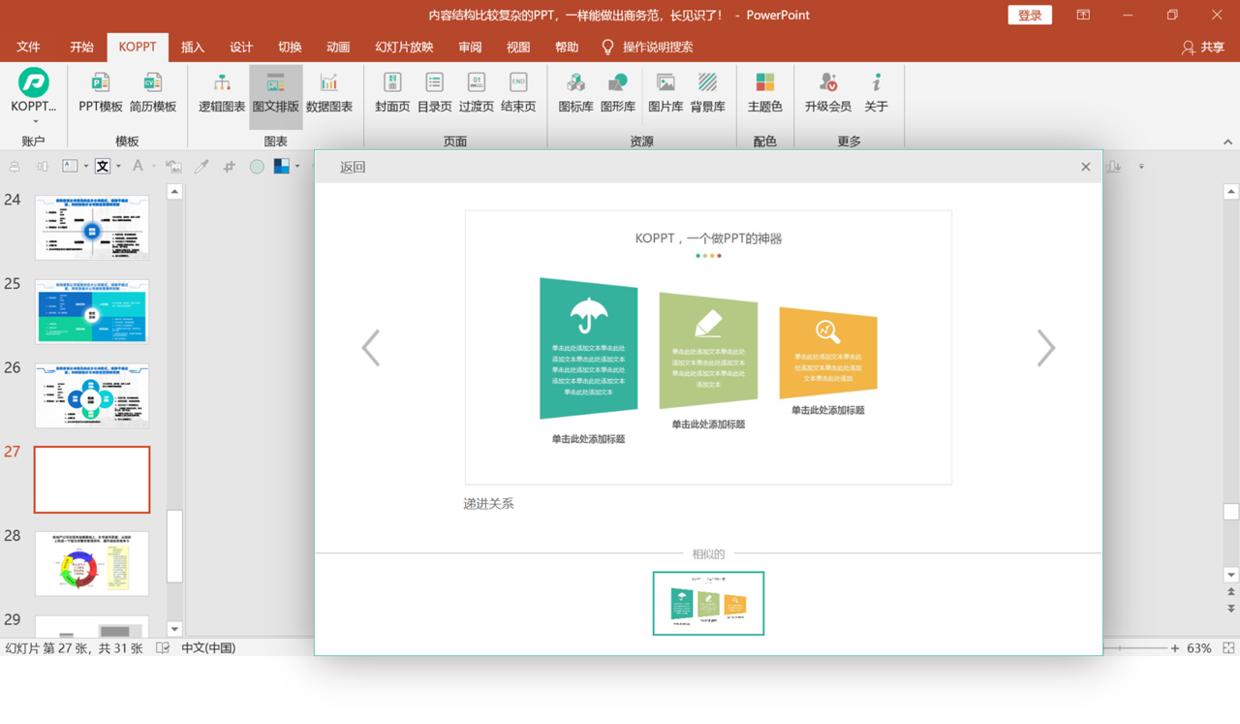Click the zoom in plus button
The height and width of the screenshot is (724, 1240).
point(1175,648)
